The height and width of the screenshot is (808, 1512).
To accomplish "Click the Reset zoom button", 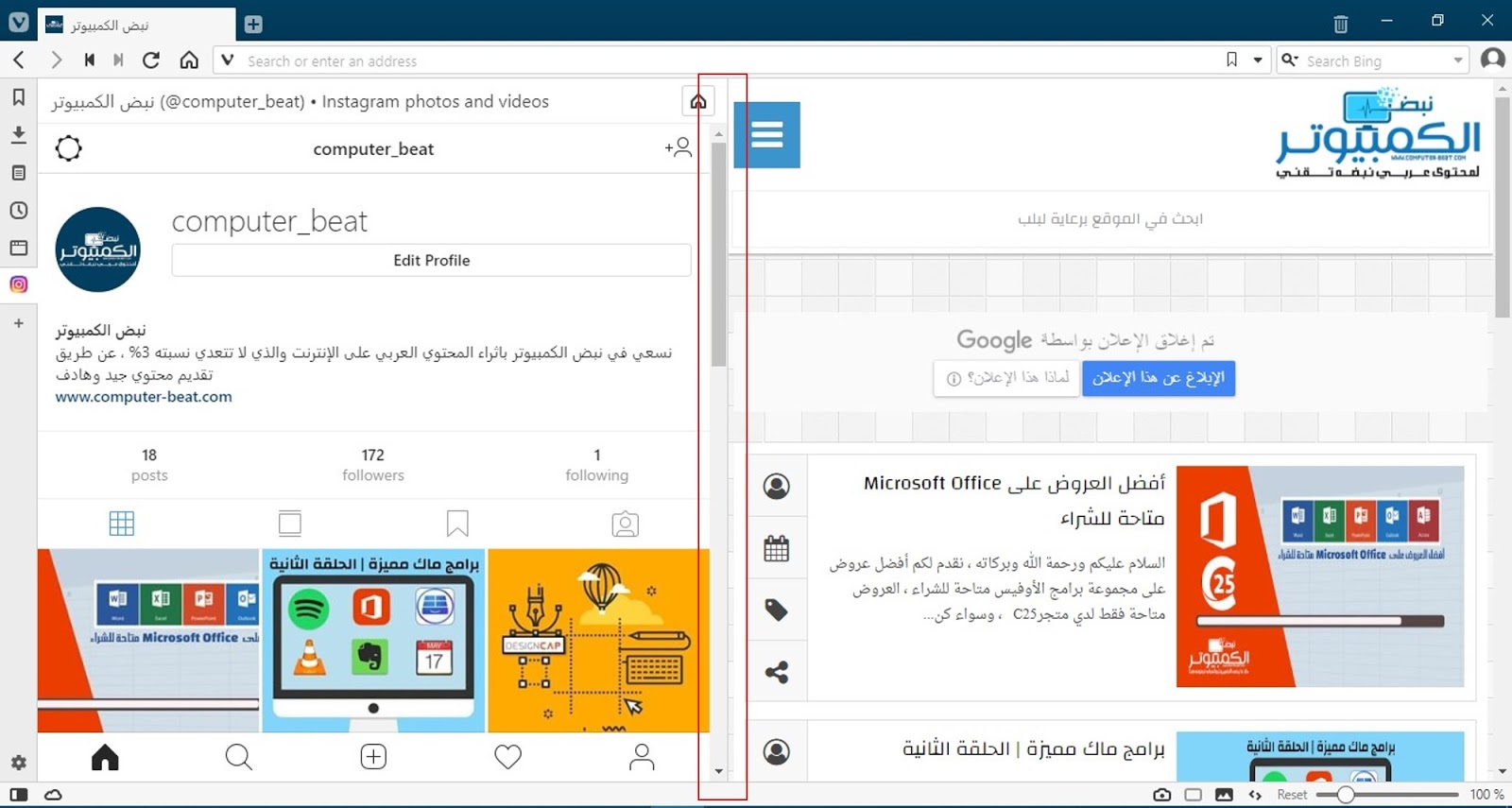I will tap(1292, 795).
